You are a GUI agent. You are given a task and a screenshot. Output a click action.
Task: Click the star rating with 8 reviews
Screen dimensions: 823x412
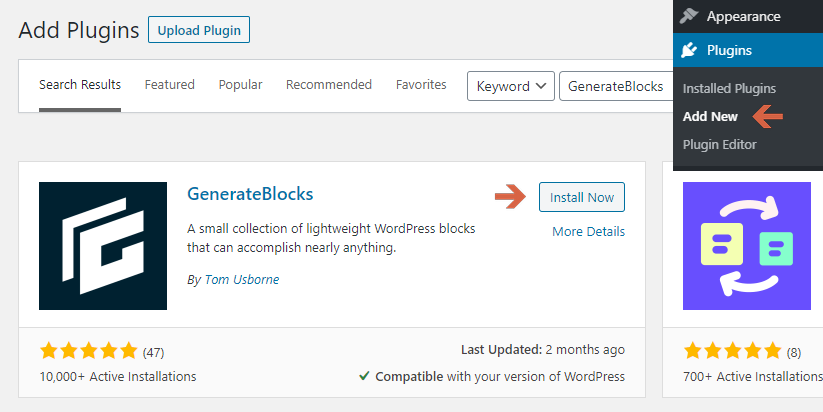[732, 351]
